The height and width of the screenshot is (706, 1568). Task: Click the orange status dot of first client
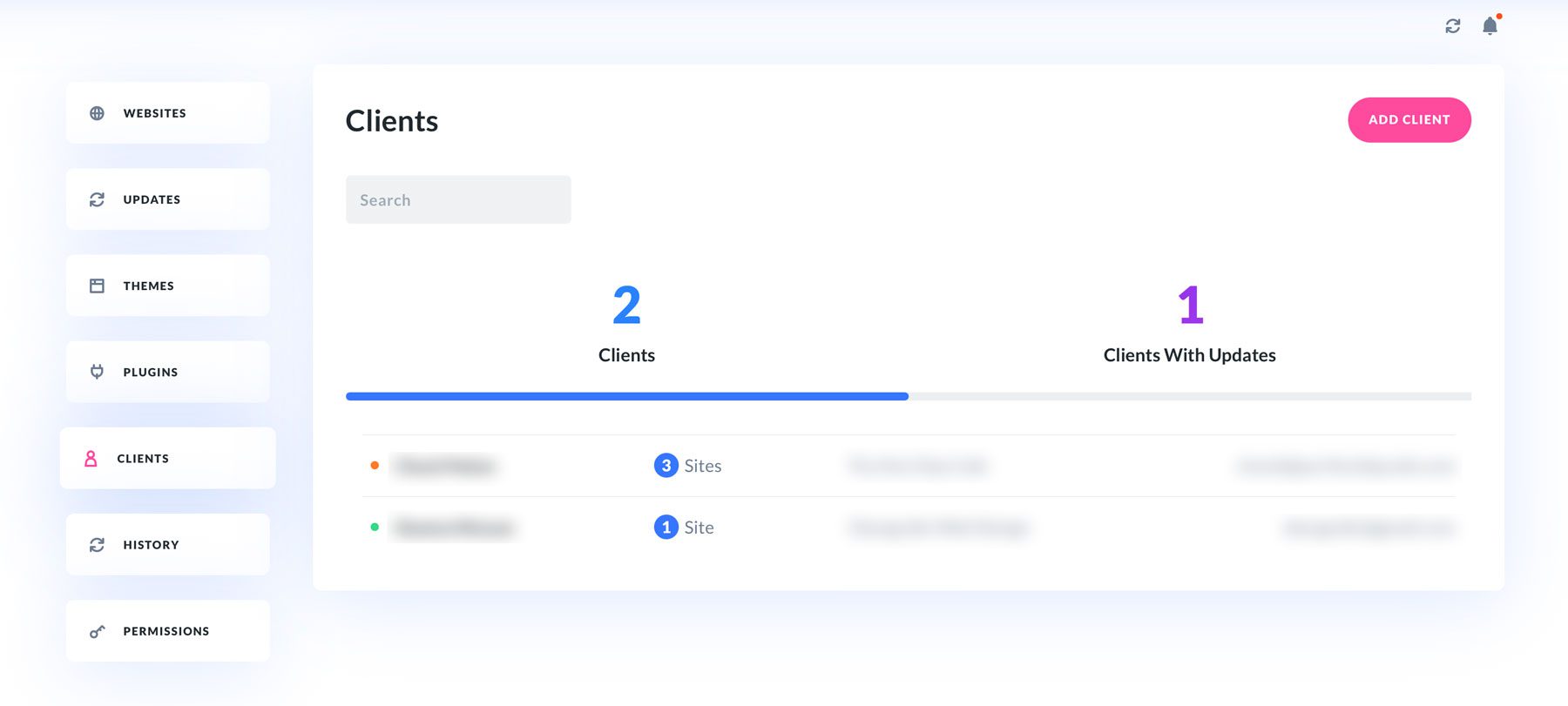click(x=375, y=466)
